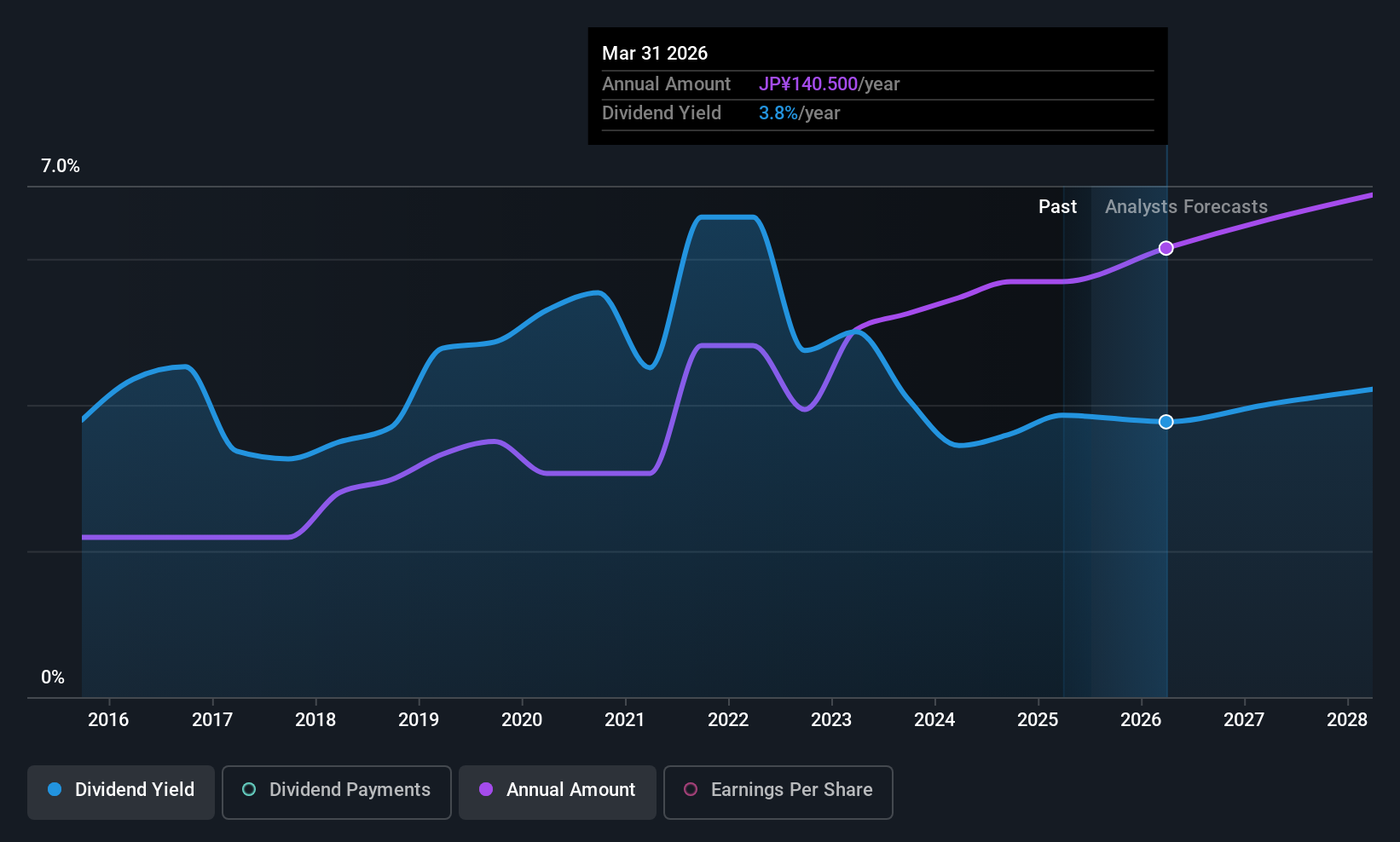This screenshot has width=1400, height=842.
Task: Click the Analysts Forecasts region label
Action: tap(1186, 207)
